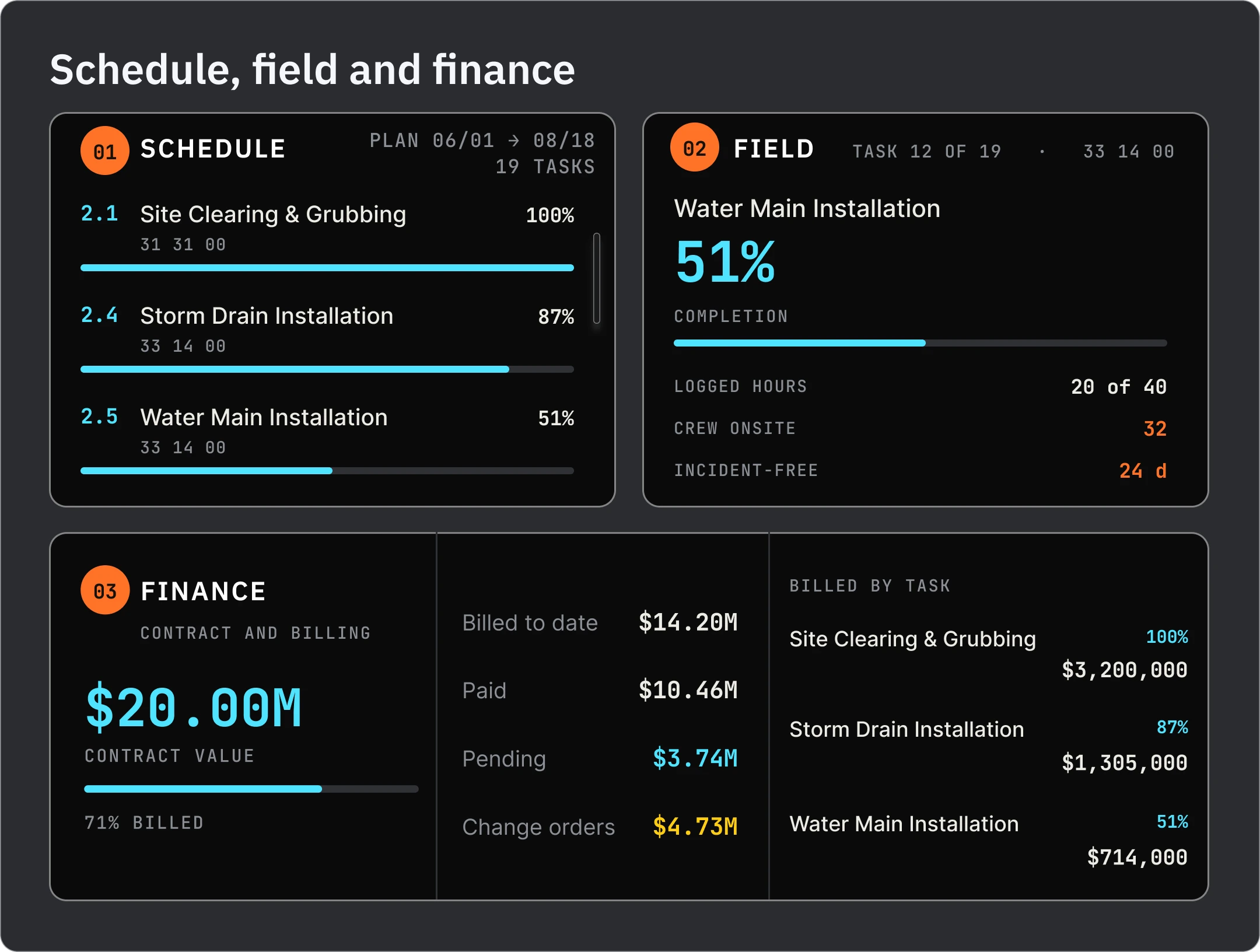
Task: Click the CONTRACT AND BILLING subtitle
Action: (256, 633)
